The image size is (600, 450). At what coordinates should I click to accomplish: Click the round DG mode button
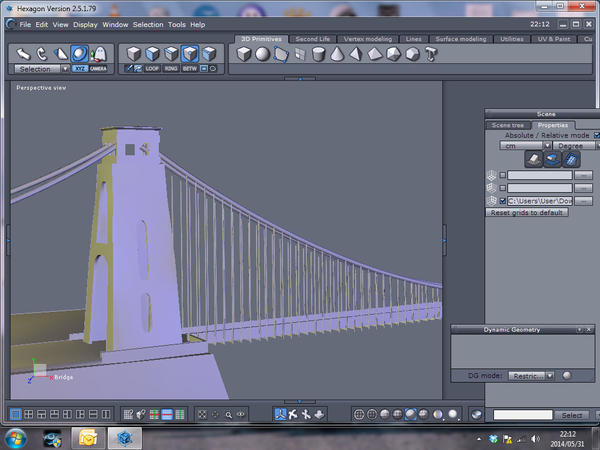[x=567, y=375]
